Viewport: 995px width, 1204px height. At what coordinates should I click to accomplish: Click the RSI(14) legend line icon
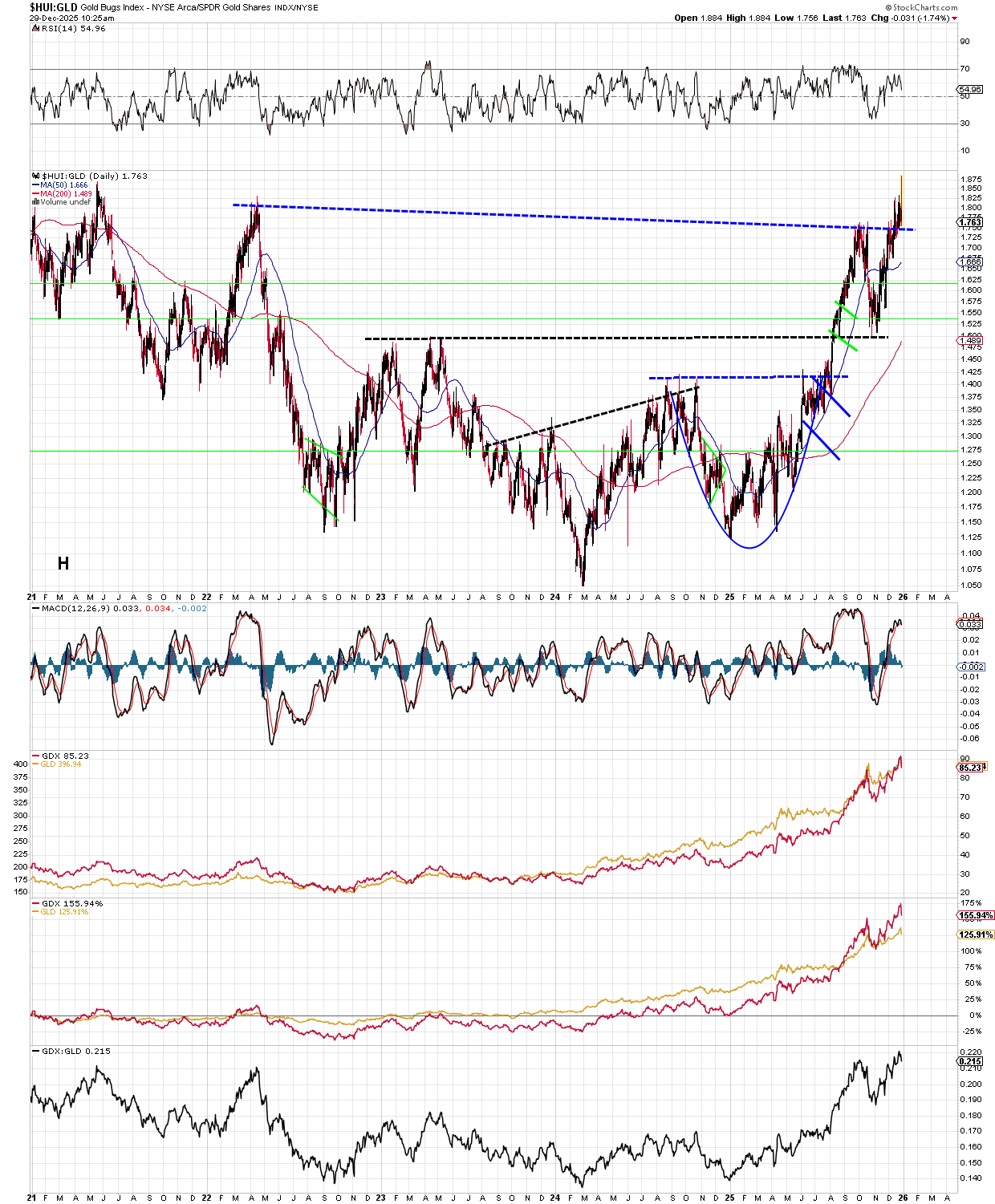(x=35, y=29)
